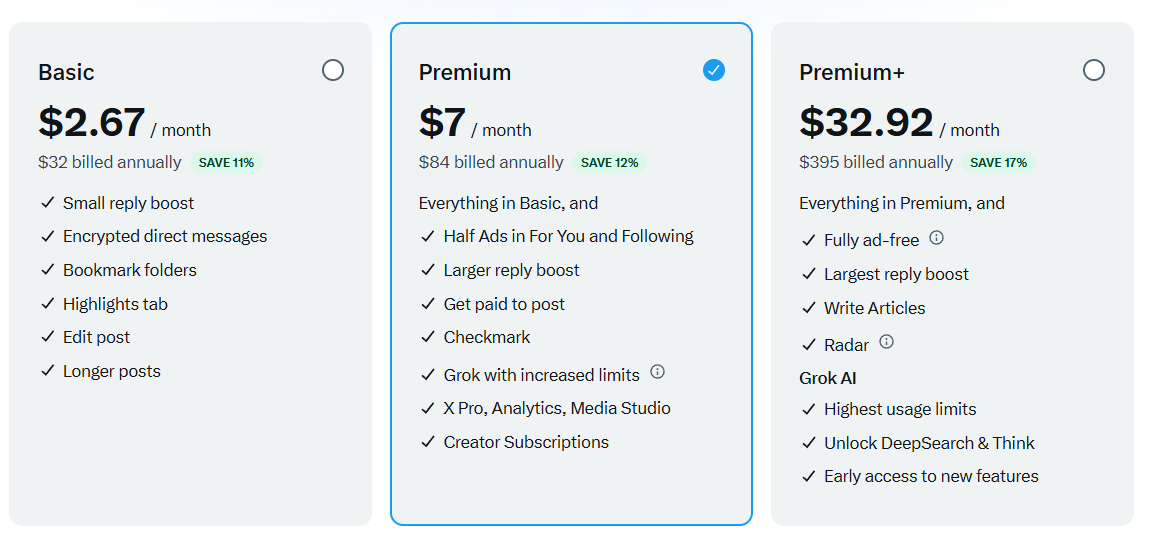Open the Radar info icon
The width and height of the screenshot is (1157, 557).
886,342
